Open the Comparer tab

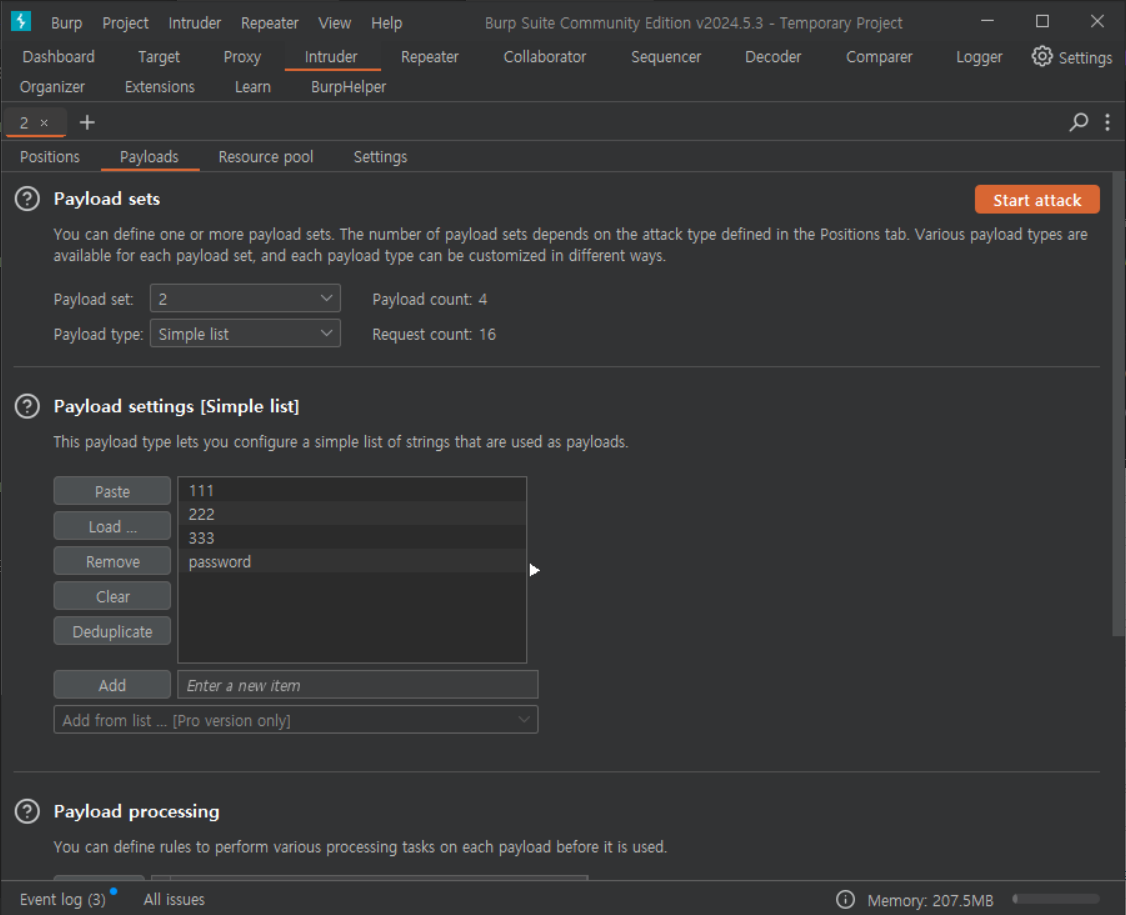pos(879,57)
